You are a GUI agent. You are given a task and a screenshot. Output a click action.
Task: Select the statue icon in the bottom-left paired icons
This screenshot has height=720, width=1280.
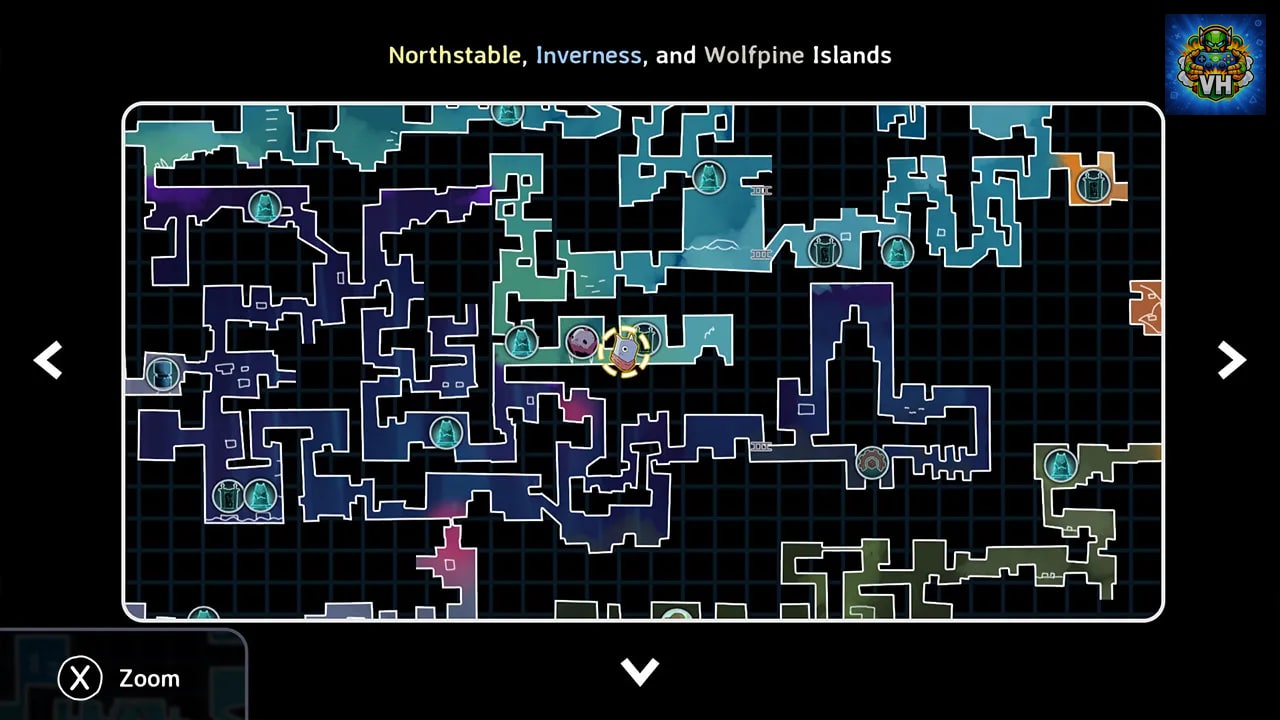pos(260,495)
